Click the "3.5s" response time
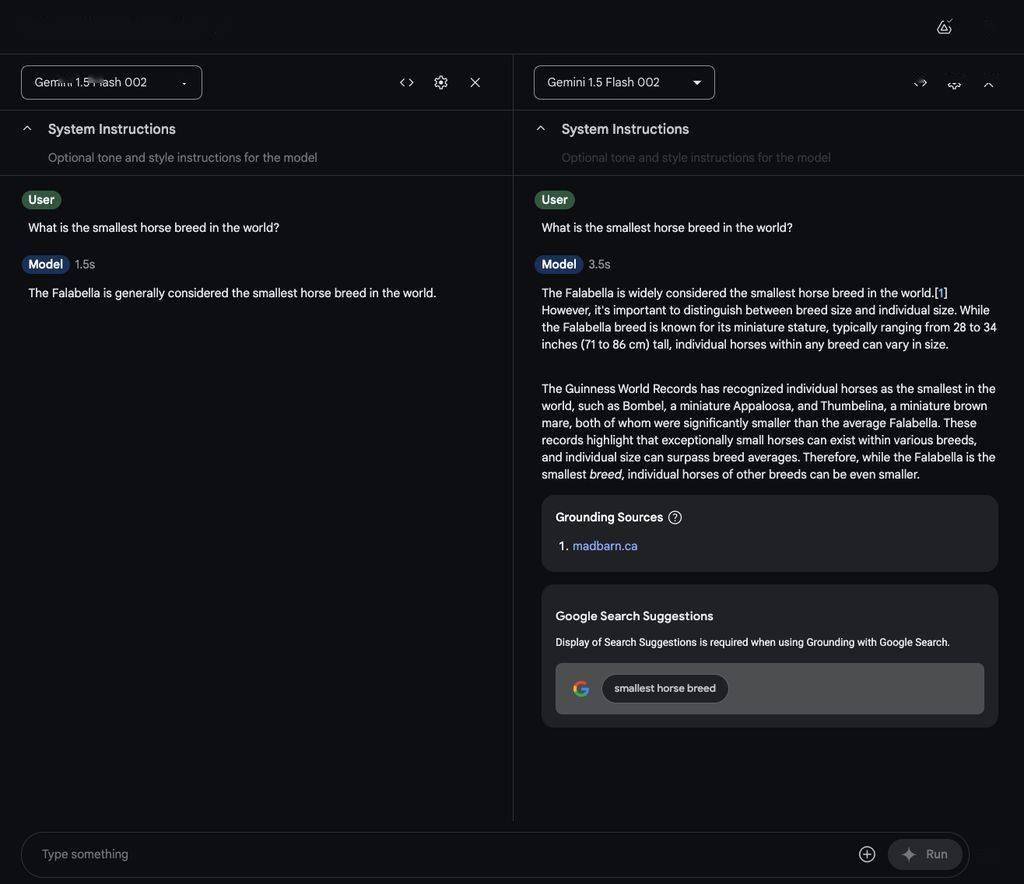Viewport: 1024px width, 884px height. point(599,264)
